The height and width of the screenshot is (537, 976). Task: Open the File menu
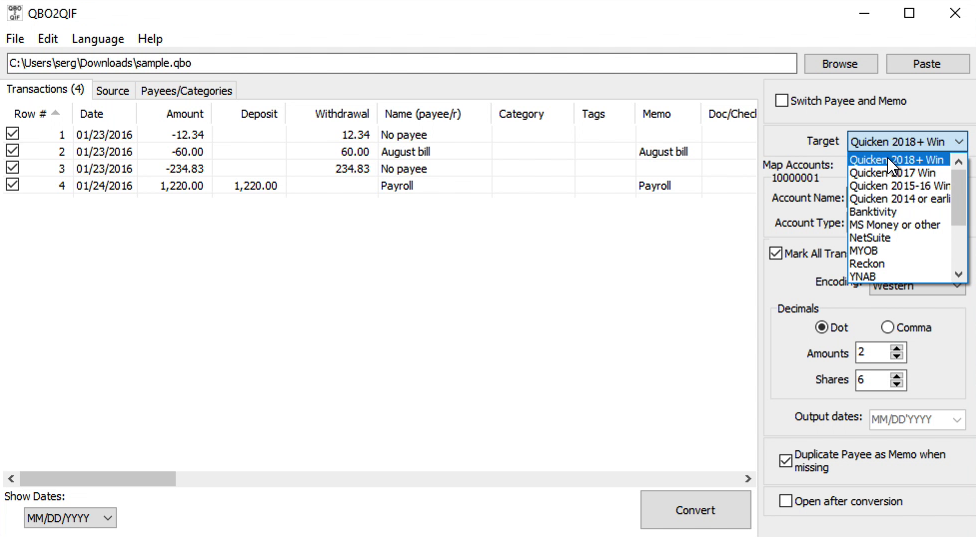pyautogui.click(x=15, y=39)
